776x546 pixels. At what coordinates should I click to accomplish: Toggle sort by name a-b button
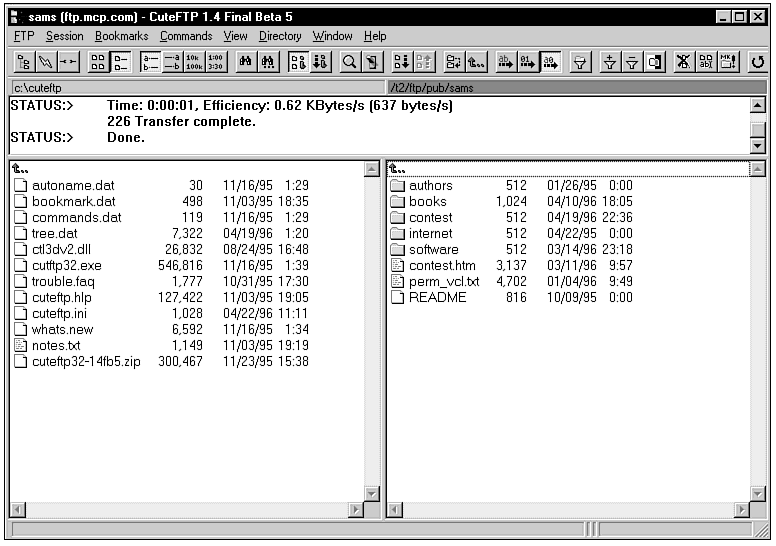pos(150,62)
